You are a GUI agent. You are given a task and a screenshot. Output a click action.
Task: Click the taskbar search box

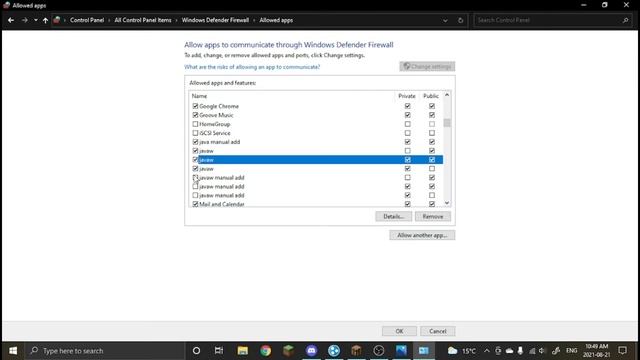(105, 351)
